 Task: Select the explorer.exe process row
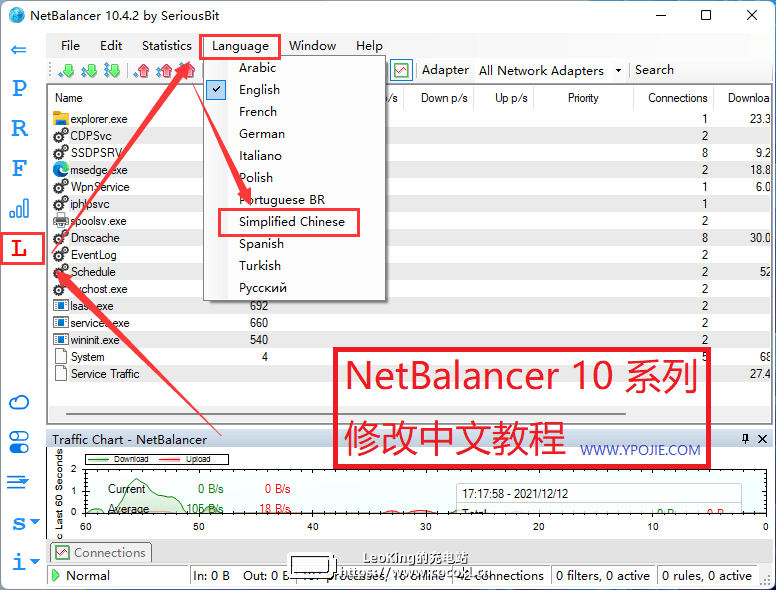410,119
